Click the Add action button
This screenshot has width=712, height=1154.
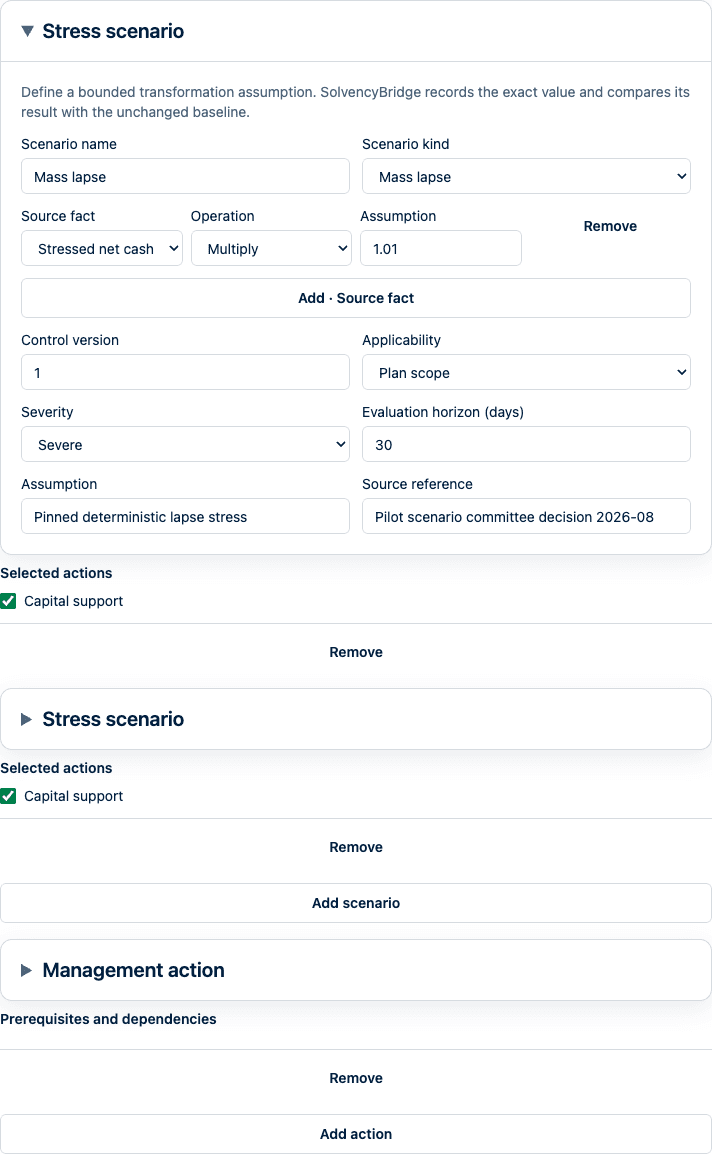pos(356,1134)
